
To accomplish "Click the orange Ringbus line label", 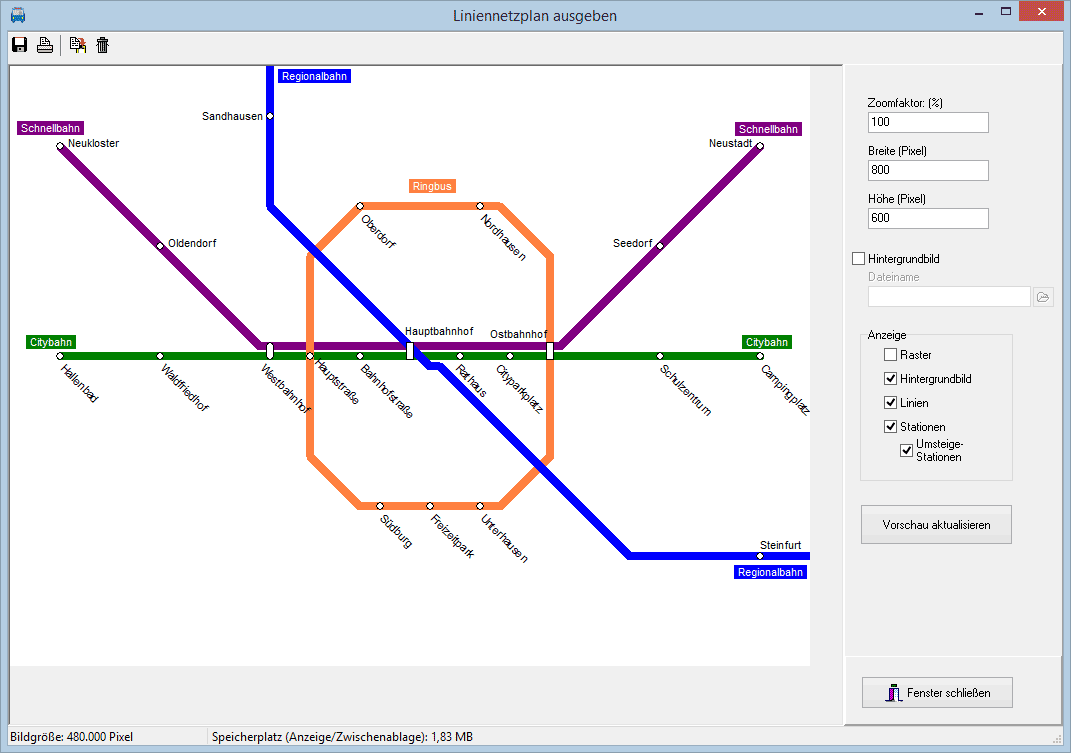I will [432, 186].
